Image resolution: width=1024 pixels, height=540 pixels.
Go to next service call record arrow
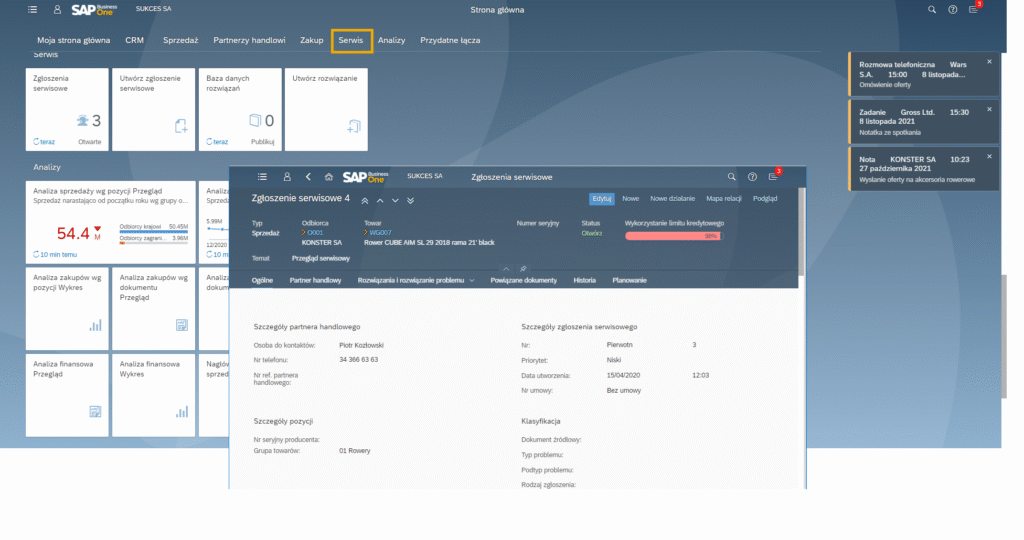tap(395, 200)
